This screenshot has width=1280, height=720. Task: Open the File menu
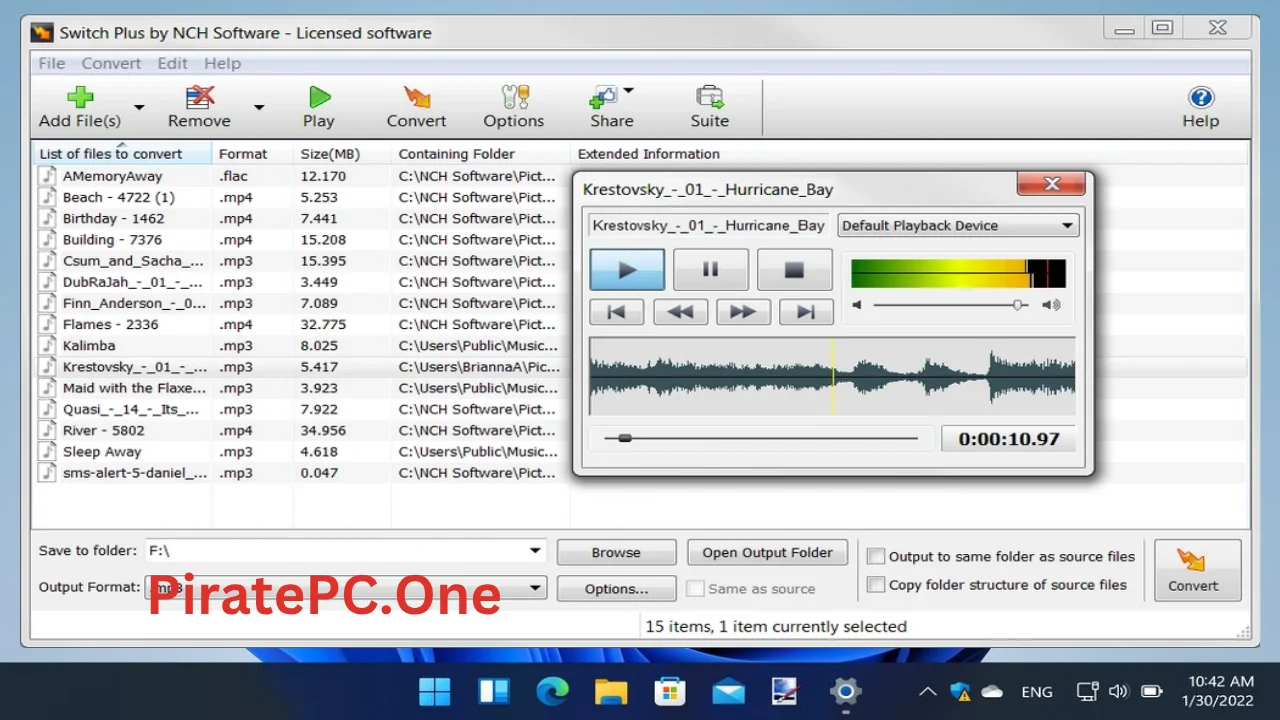coord(52,63)
